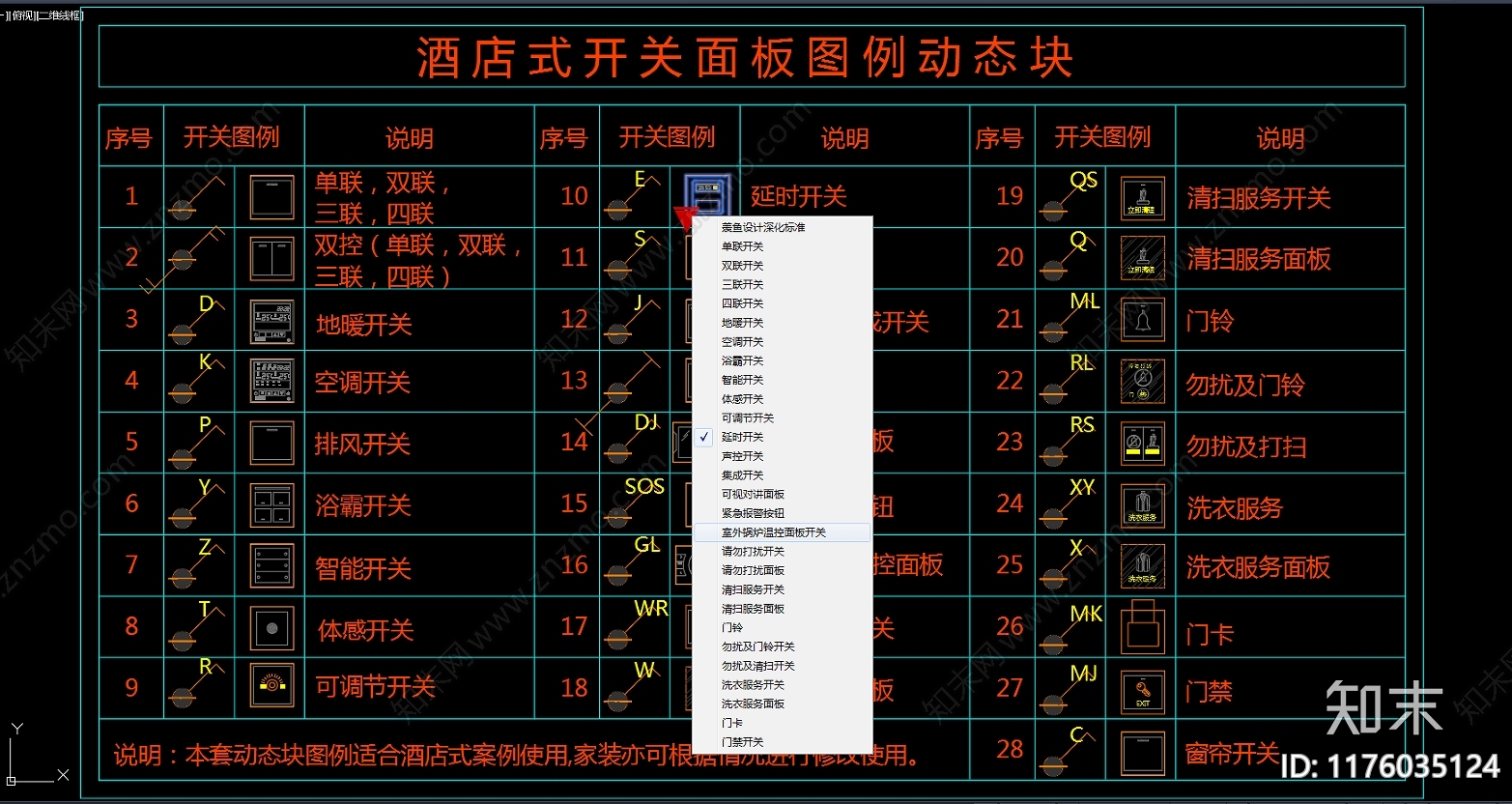Select the 门禁 EXIT key panel icon
The image size is (1512, 804).
[x=1142, y=692]
